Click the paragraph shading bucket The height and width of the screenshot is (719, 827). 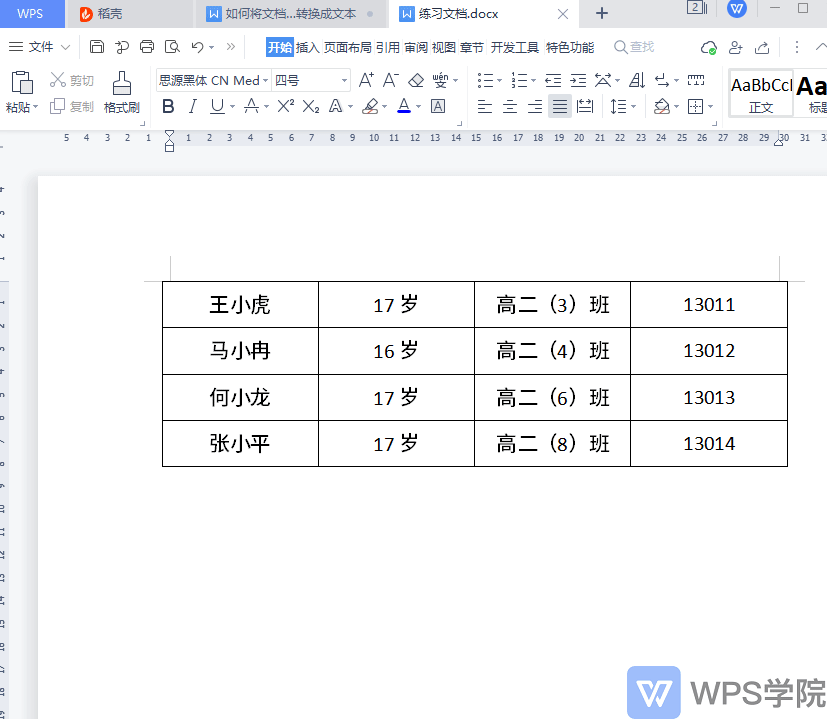click(661, 107)
